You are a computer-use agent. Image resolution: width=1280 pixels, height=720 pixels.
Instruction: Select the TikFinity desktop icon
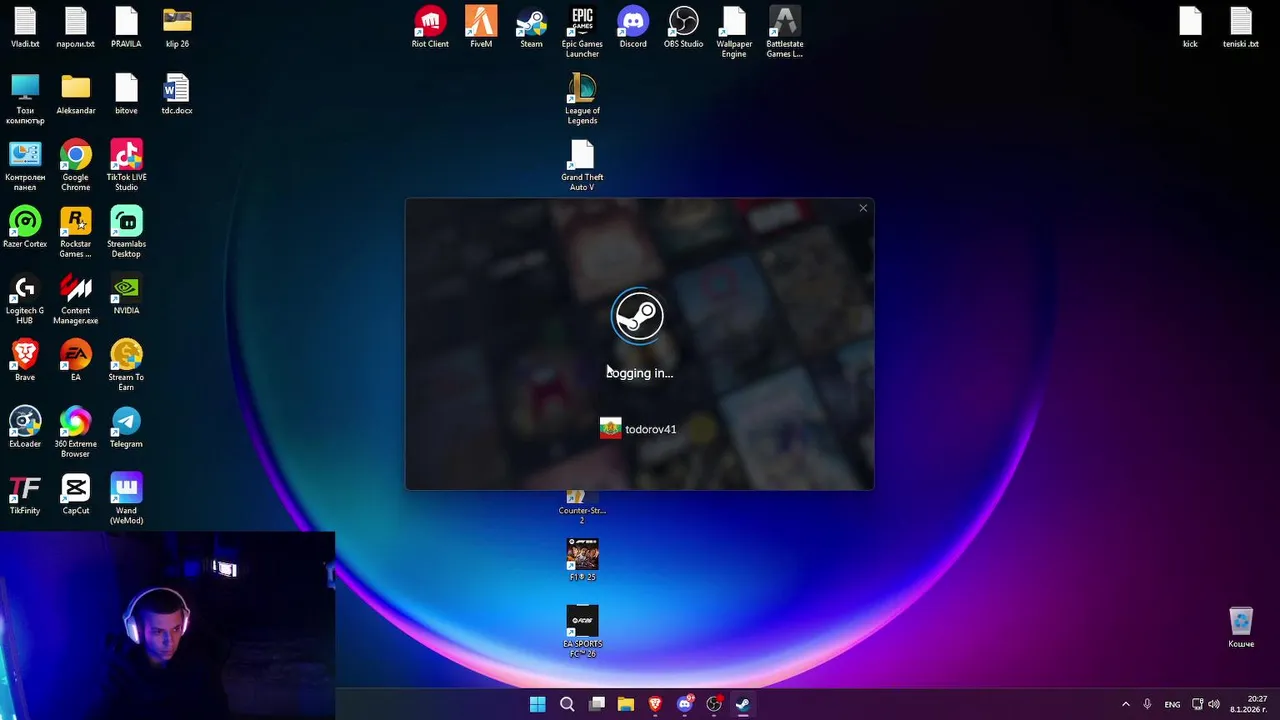25,493
